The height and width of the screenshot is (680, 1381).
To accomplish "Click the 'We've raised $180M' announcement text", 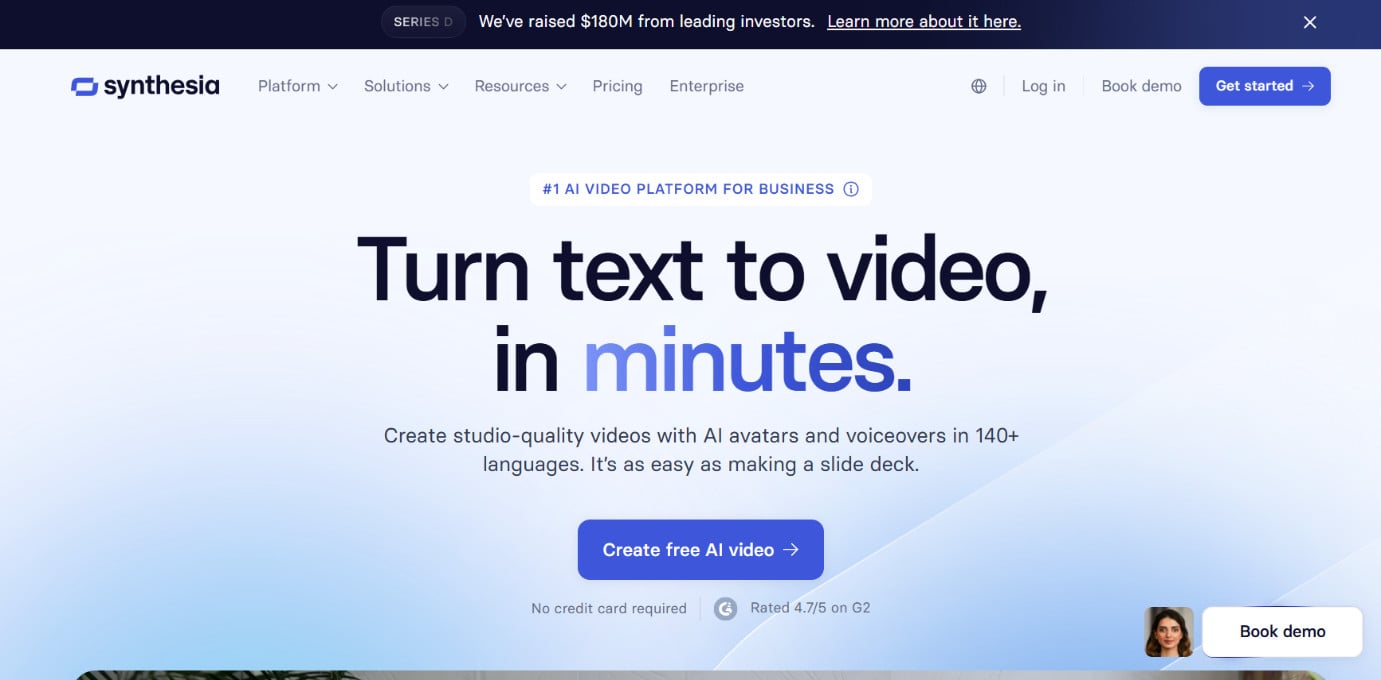I will point(647,21).
